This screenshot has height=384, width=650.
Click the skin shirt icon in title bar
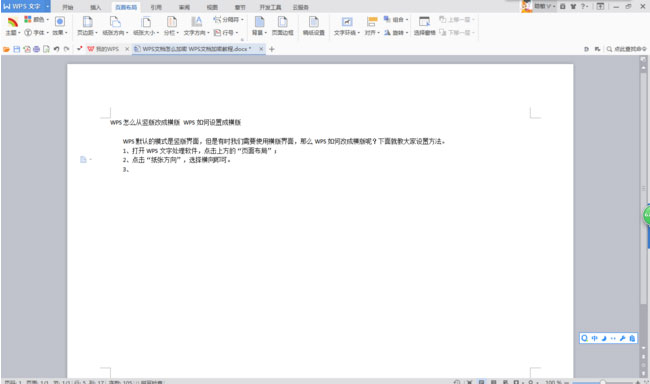(573, 6)
